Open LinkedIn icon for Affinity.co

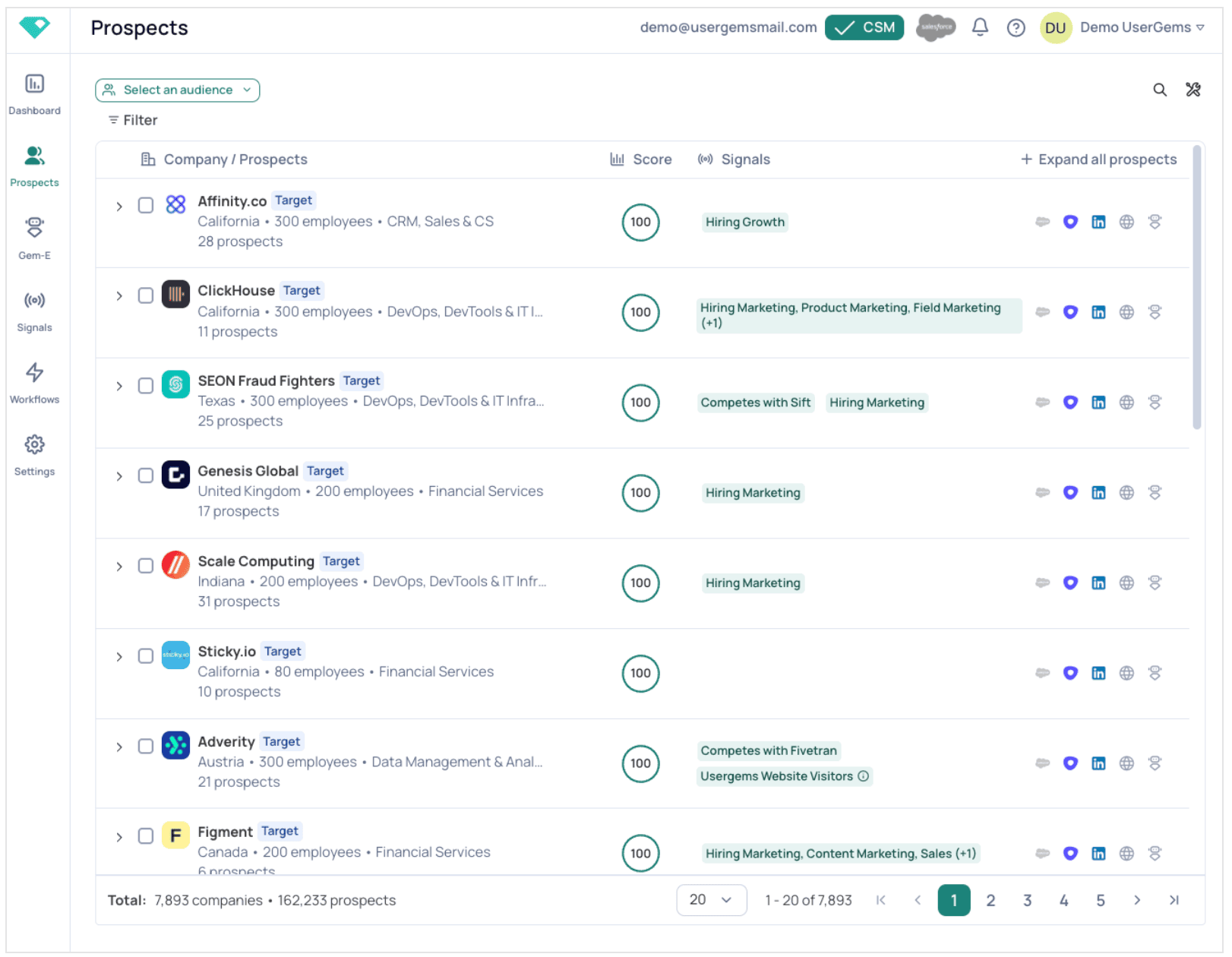pos(1098,223)
